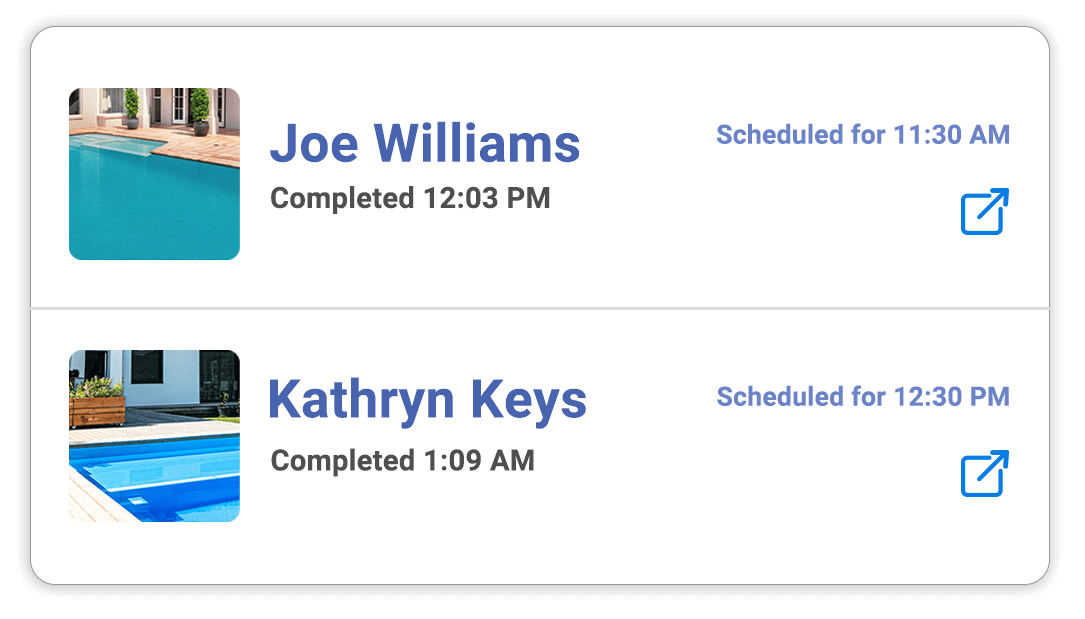
Task: Open Kathryn Keys' job with external-link icon
Action: click(x=985, y=473)
